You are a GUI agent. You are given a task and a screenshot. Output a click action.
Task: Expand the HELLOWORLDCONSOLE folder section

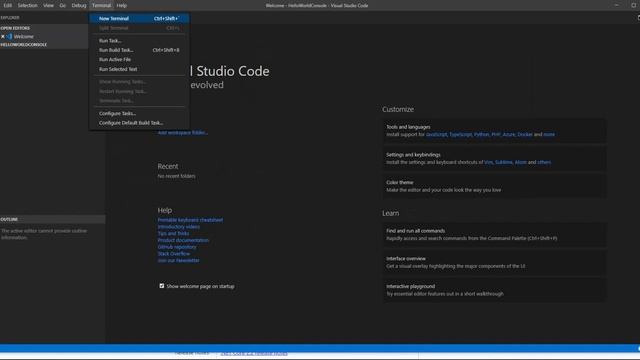pos(44,44)
